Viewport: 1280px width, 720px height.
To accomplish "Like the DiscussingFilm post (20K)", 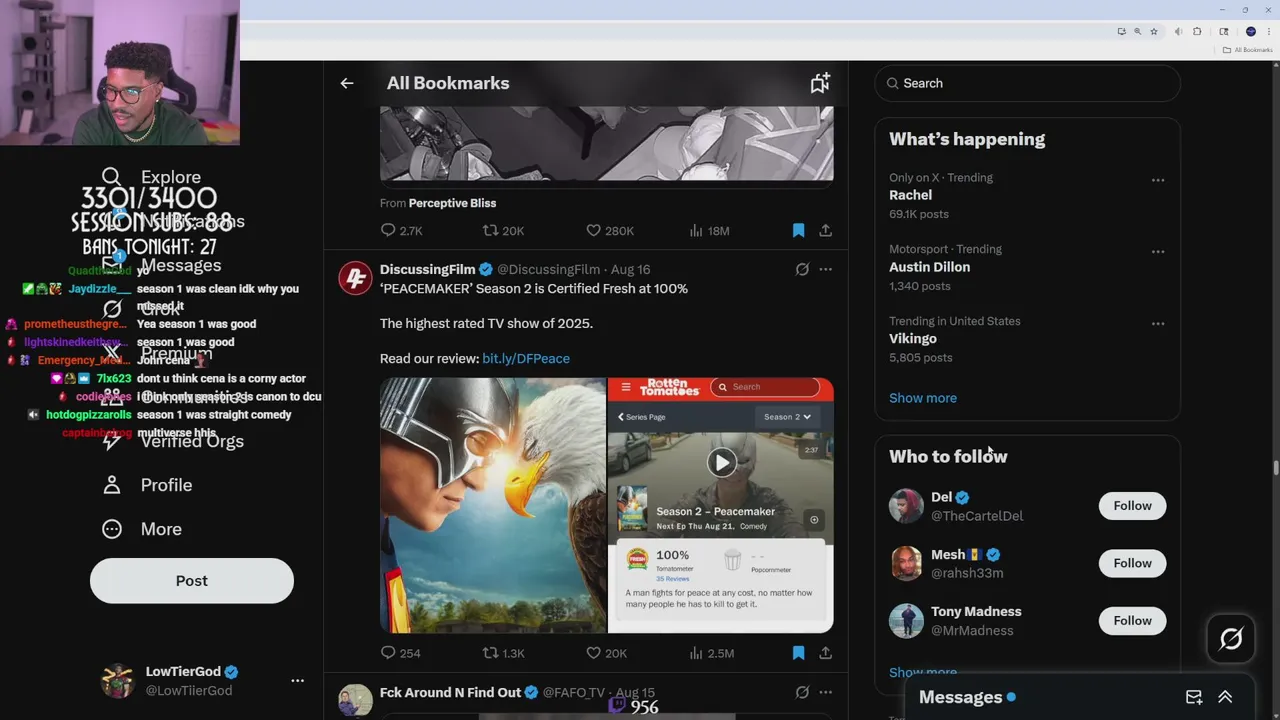I will click(606, 653).
